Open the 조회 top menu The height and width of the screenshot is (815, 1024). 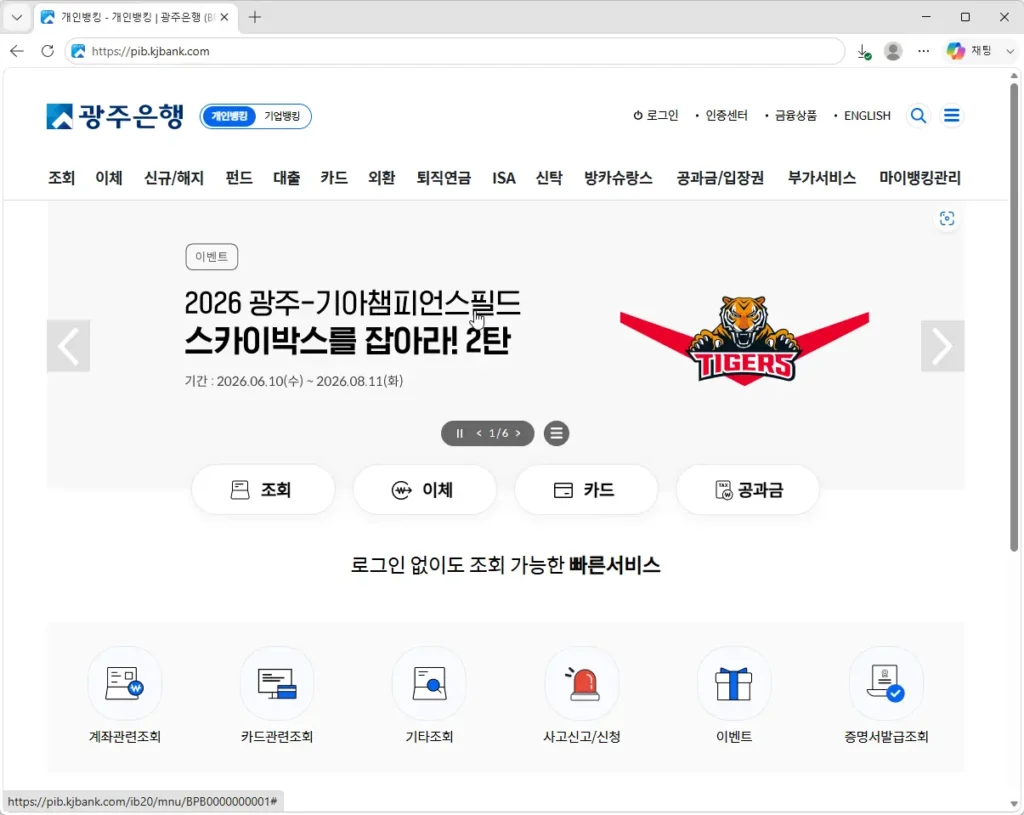[61, 178]
